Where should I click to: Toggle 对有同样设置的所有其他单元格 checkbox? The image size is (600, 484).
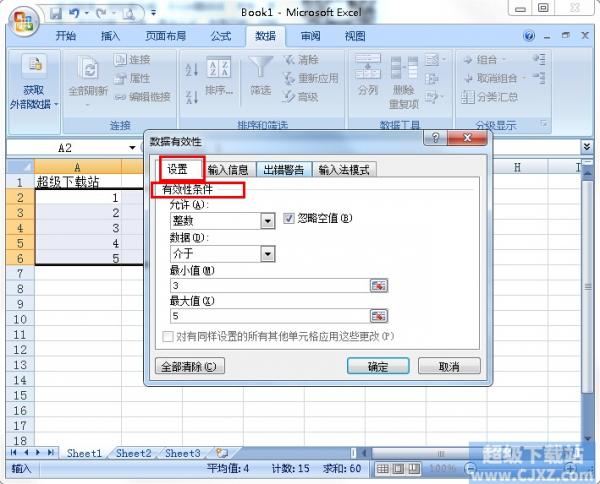point(167,337)
